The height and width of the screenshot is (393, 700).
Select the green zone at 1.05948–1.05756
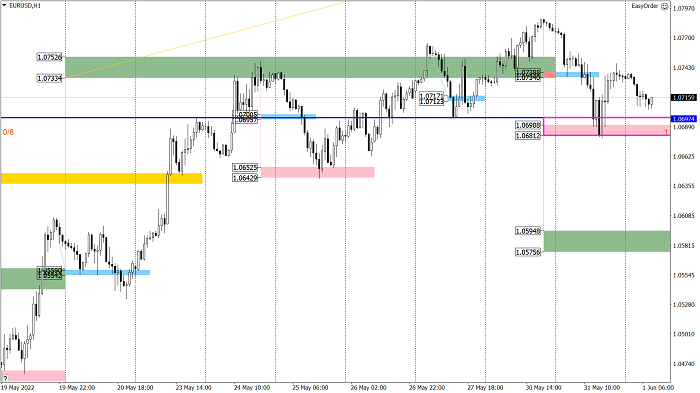607,241
